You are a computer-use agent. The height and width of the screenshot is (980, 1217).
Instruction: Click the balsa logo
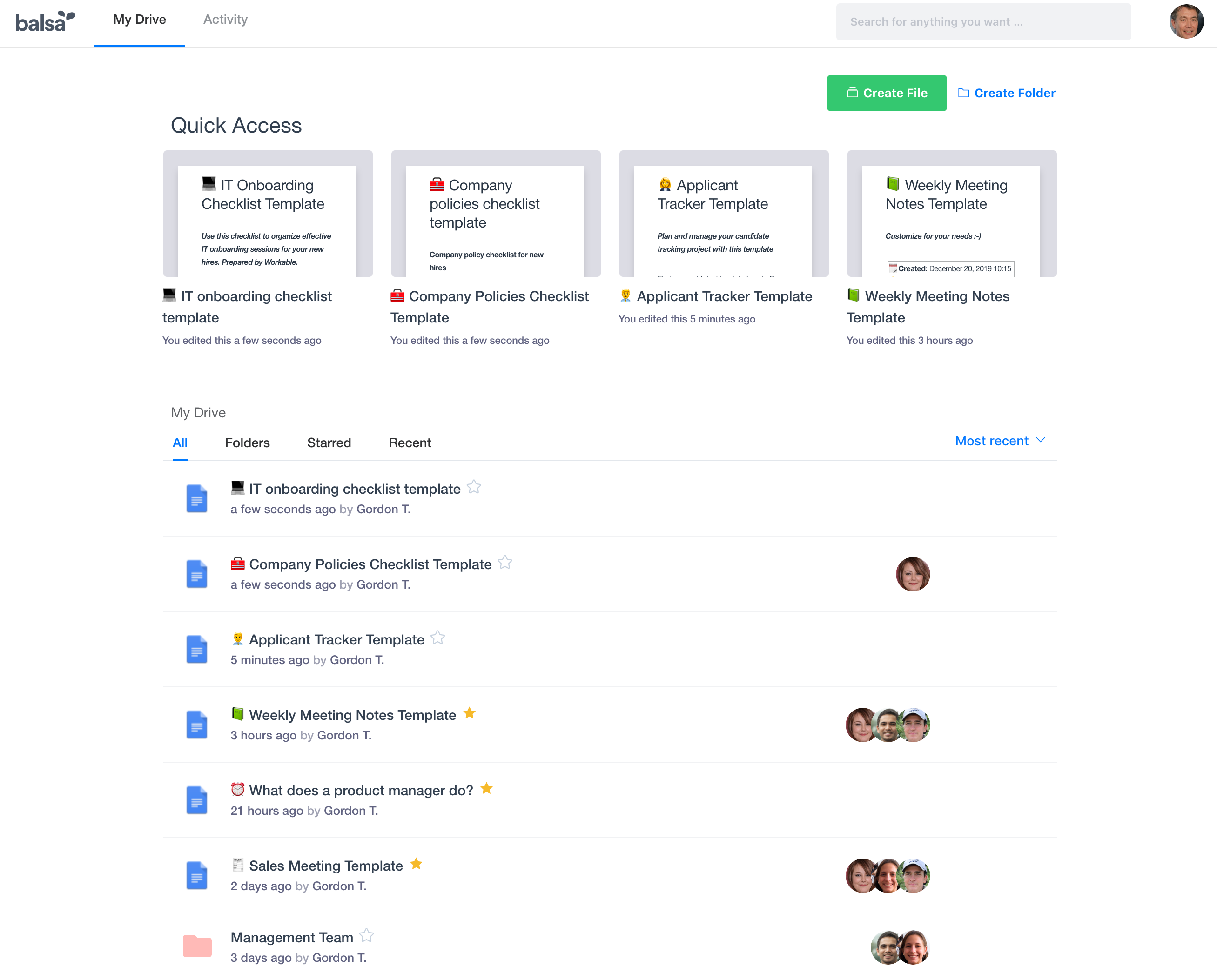coord(45,21)
